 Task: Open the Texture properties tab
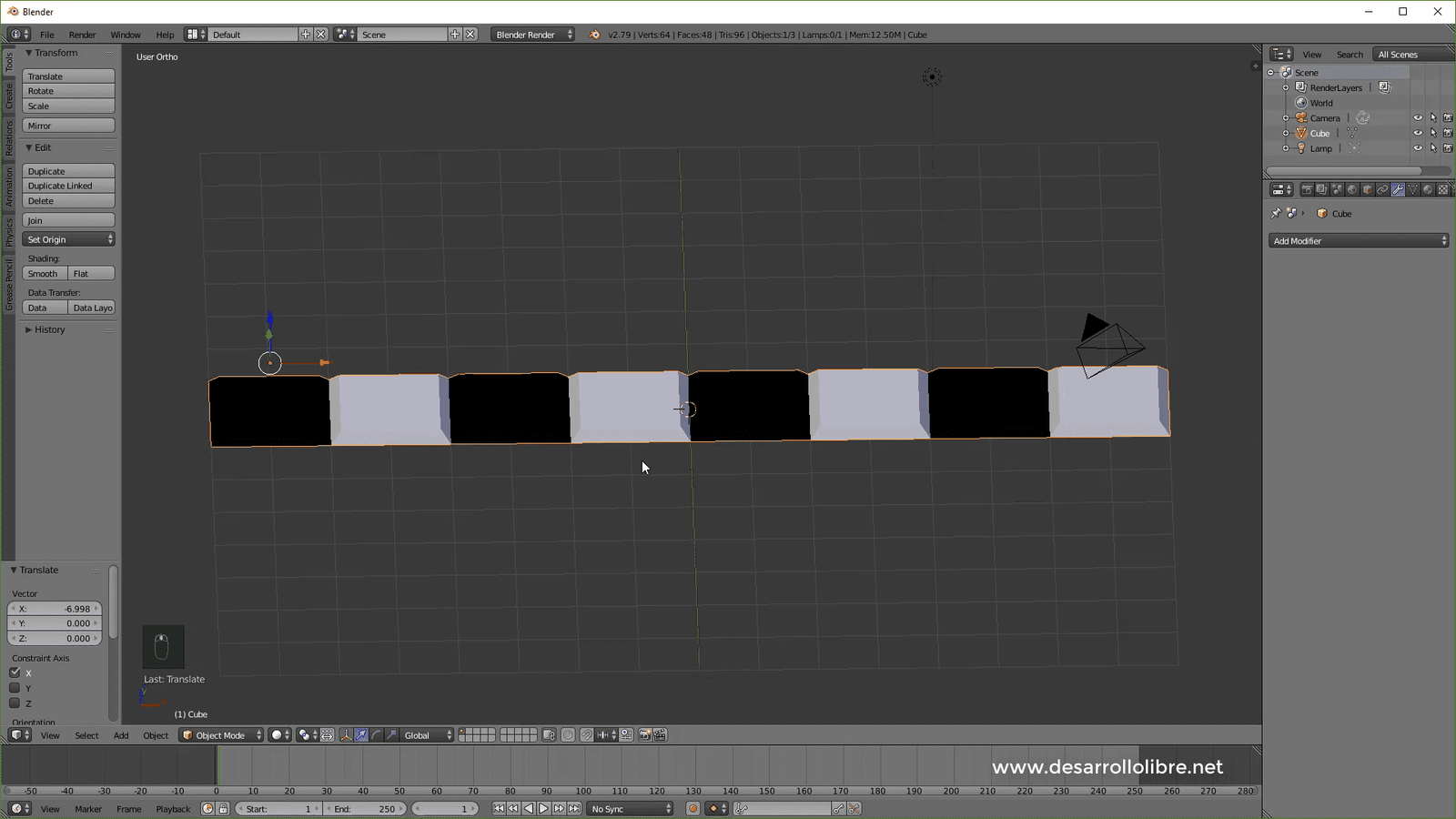tap(1443, 189)
